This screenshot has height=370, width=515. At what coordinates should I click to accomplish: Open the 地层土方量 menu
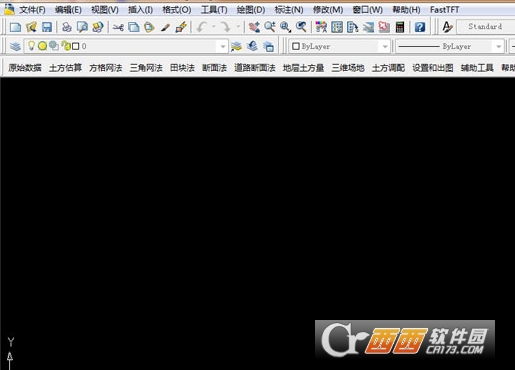[x=303, y=68]
